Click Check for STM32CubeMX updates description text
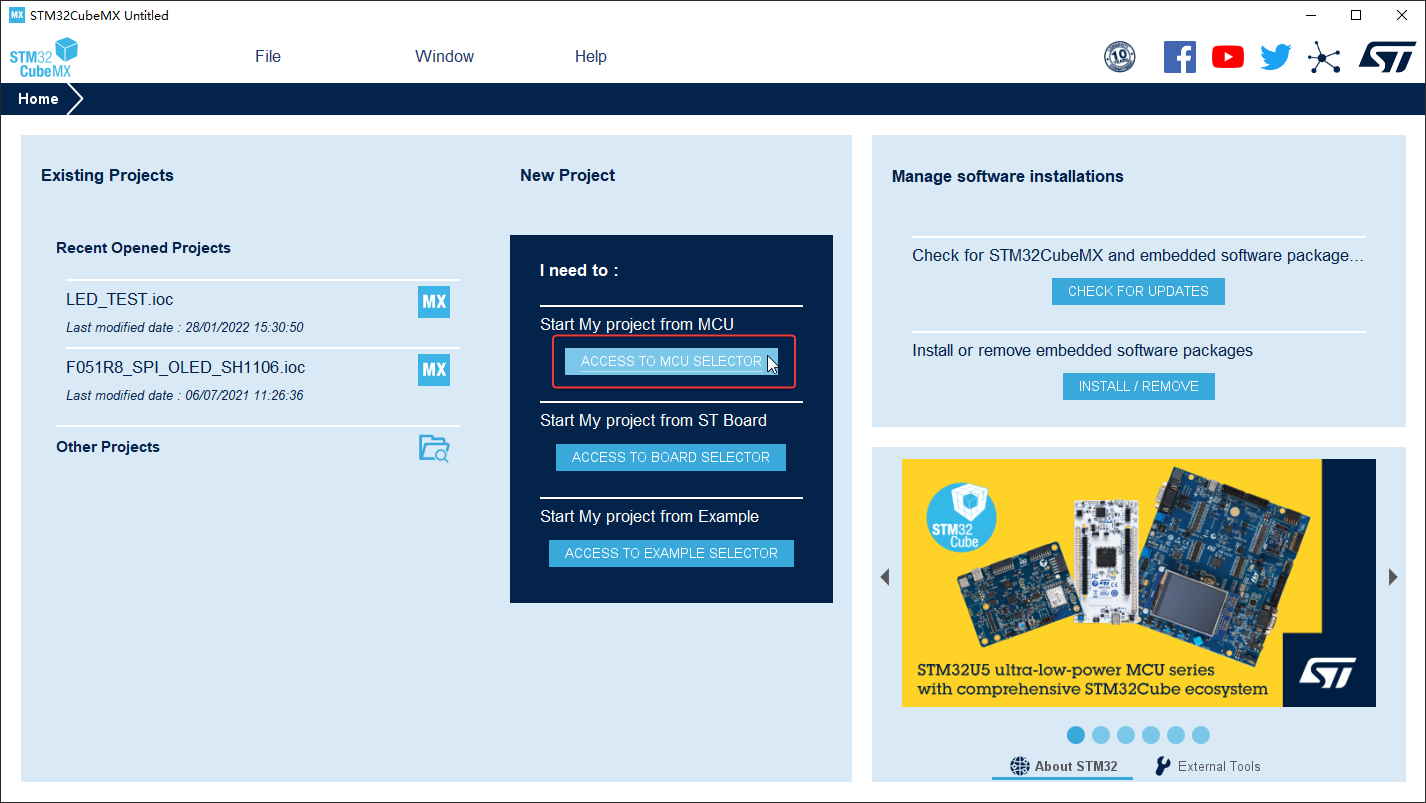Screen dimensions: 1426x803 tap(1138, 255)
